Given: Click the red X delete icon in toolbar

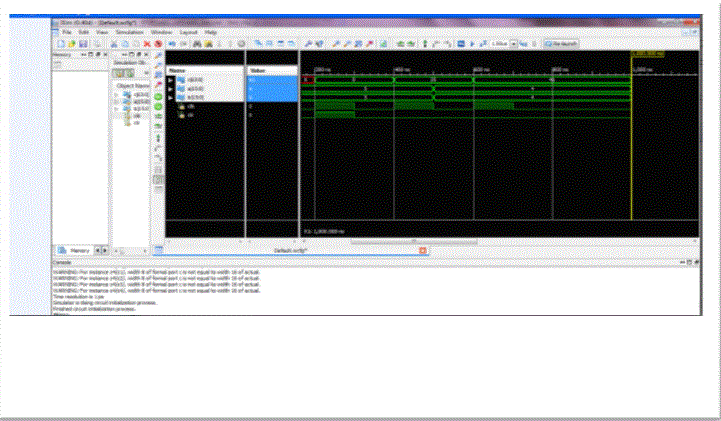Looking at the screenshot, I should pyautogui.click(x=148, y=44).
